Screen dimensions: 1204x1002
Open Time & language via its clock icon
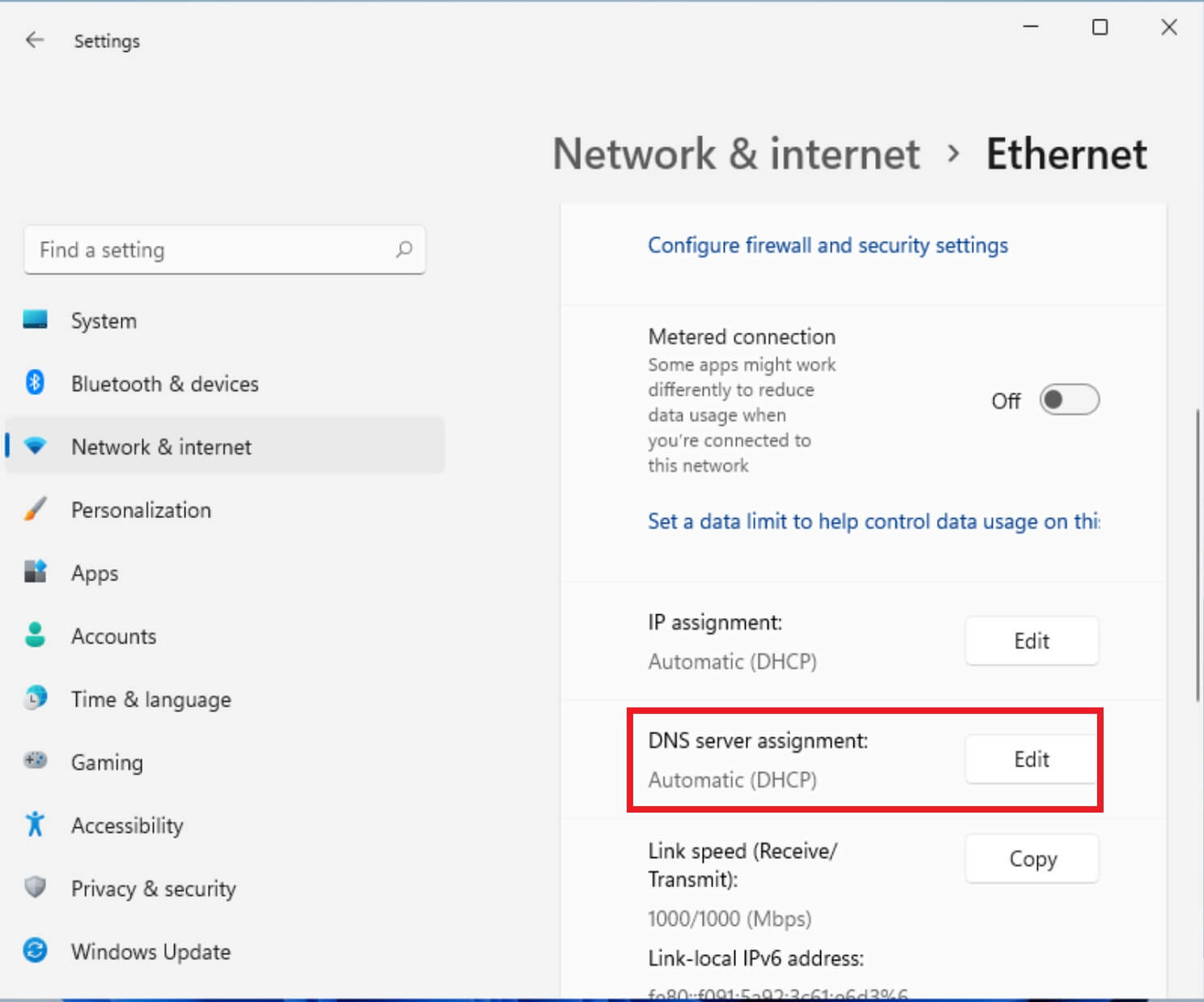click(x=34, y=698)
